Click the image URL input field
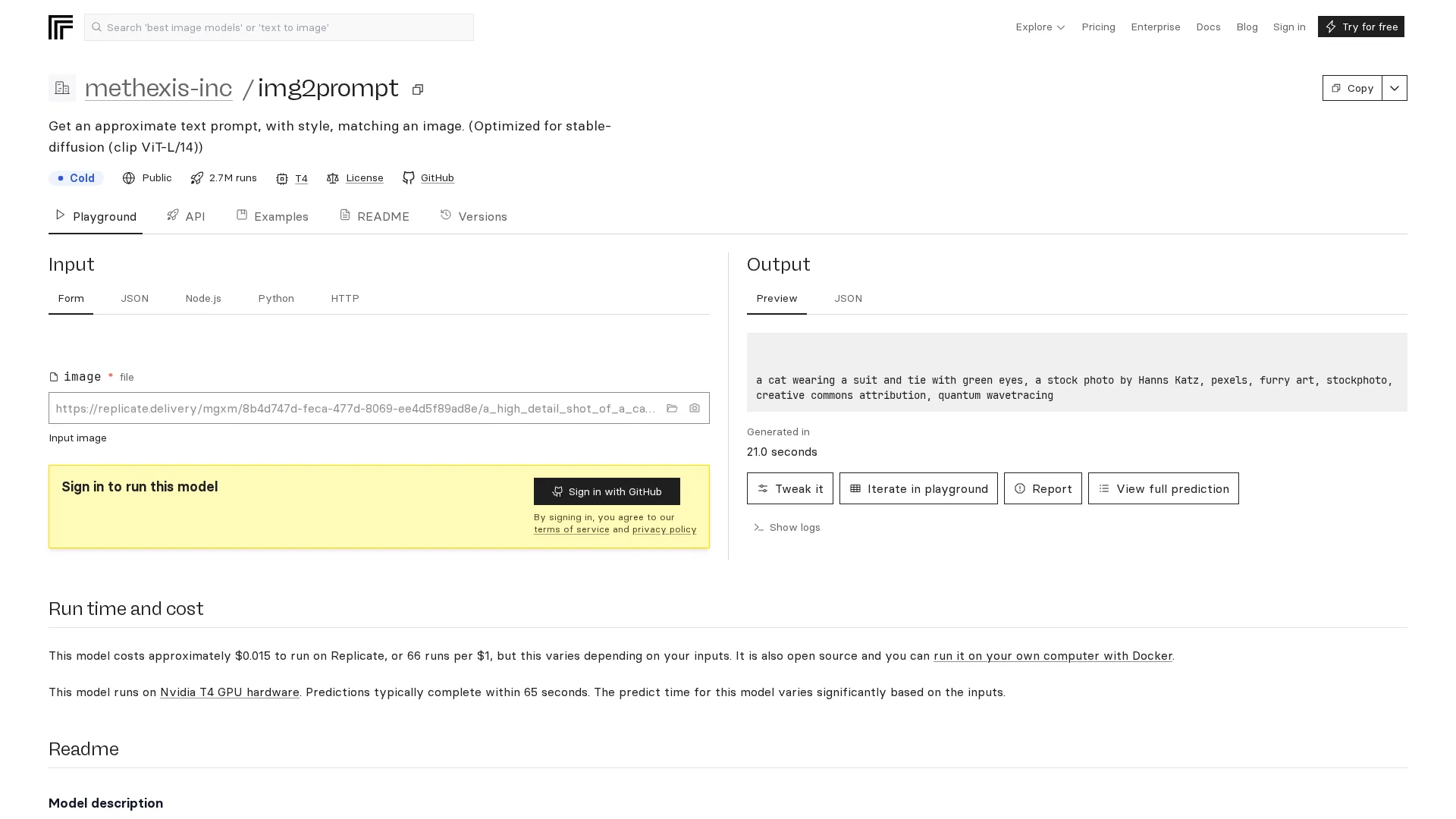This screenshot has width=1456, height=819. coord(355,408)
